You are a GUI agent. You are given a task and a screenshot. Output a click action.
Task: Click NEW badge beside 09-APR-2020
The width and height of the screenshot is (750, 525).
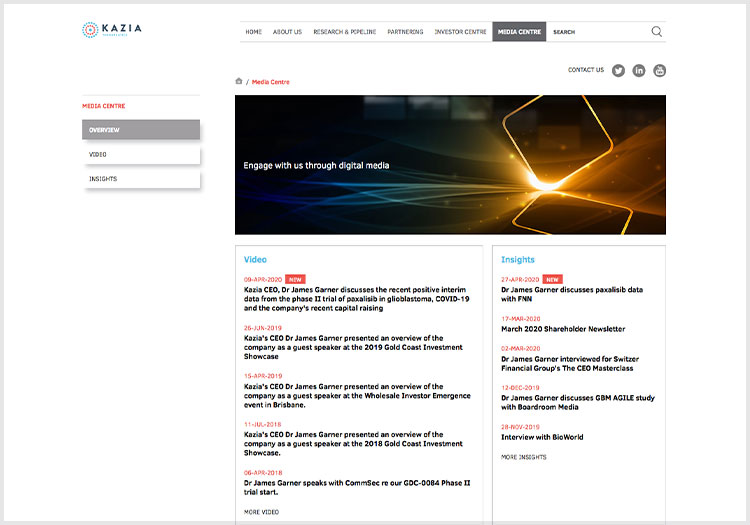pyautogui.click(x=295, y=279)
